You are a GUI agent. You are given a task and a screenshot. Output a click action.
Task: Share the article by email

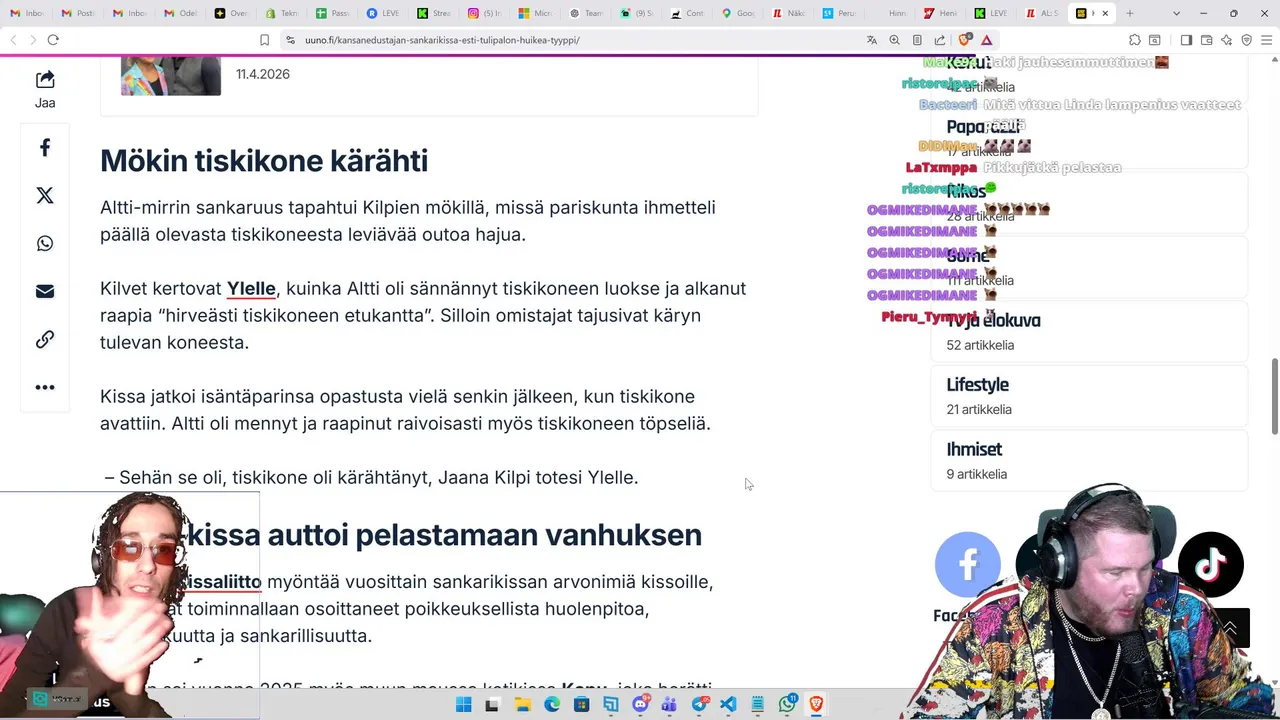pos(45,291)
